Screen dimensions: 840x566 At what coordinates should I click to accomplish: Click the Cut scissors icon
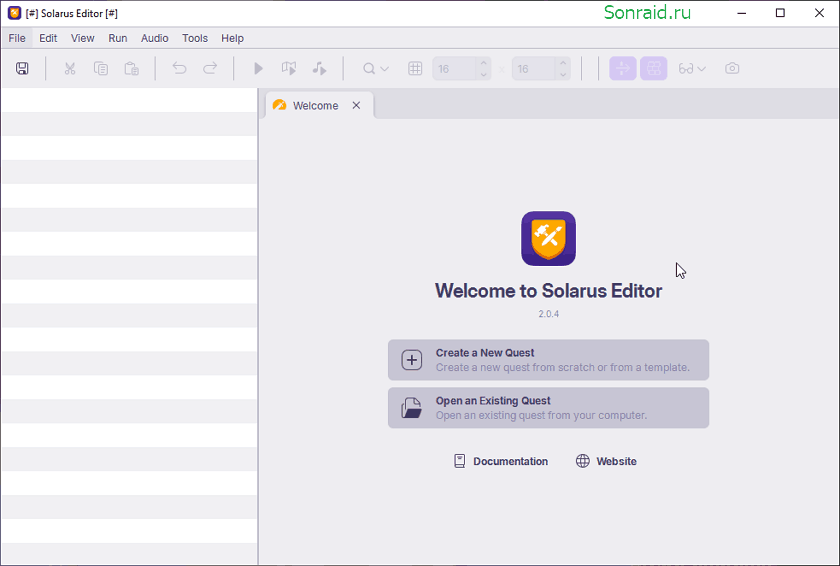pyautogui.click(x=70, y=69)
